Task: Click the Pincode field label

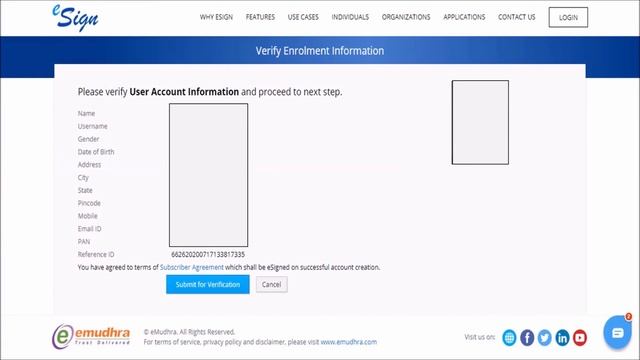Action: point(89,203)
